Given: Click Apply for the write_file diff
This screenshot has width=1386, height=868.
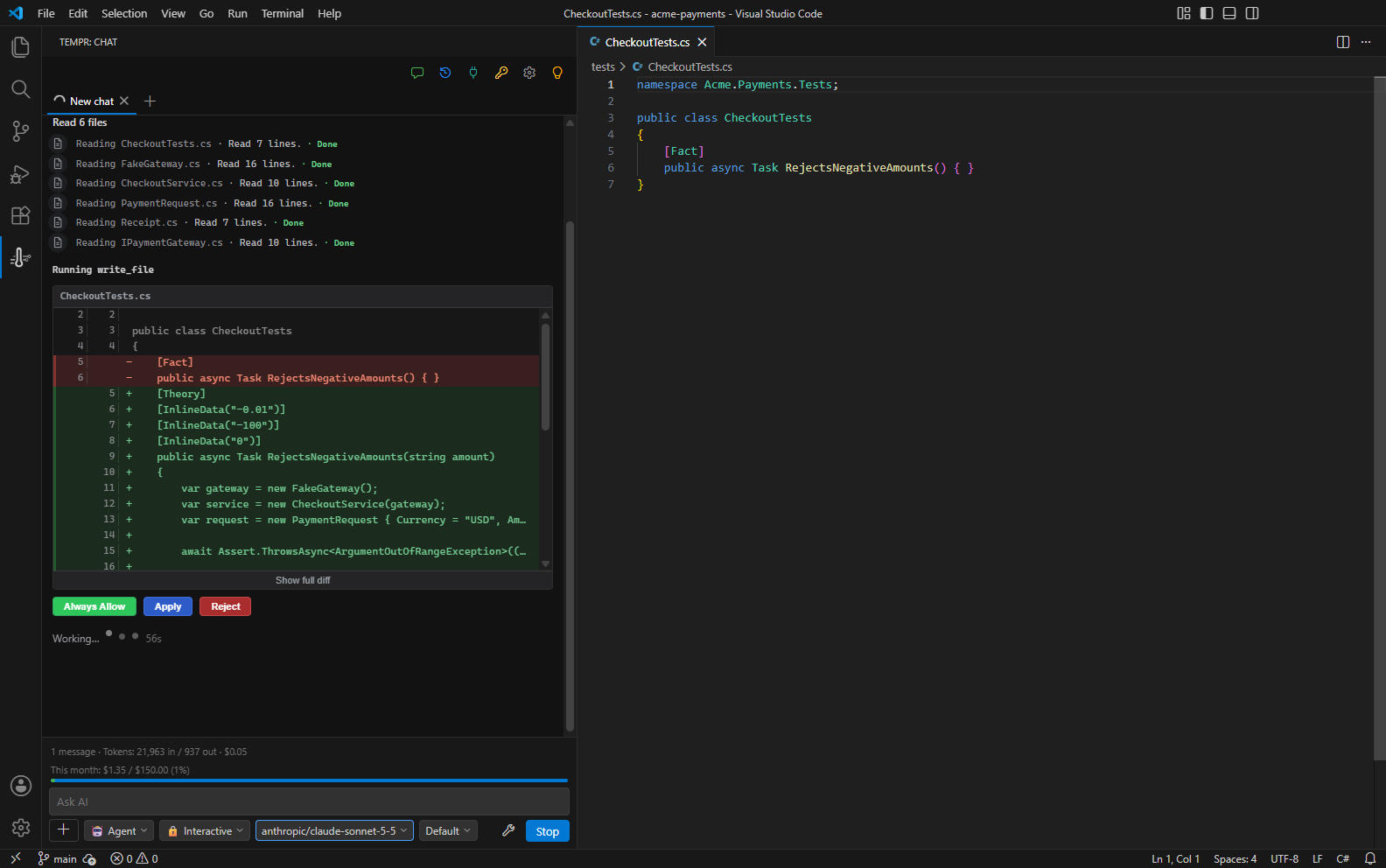Looking at the screenshot, I should tap(168, 606).
